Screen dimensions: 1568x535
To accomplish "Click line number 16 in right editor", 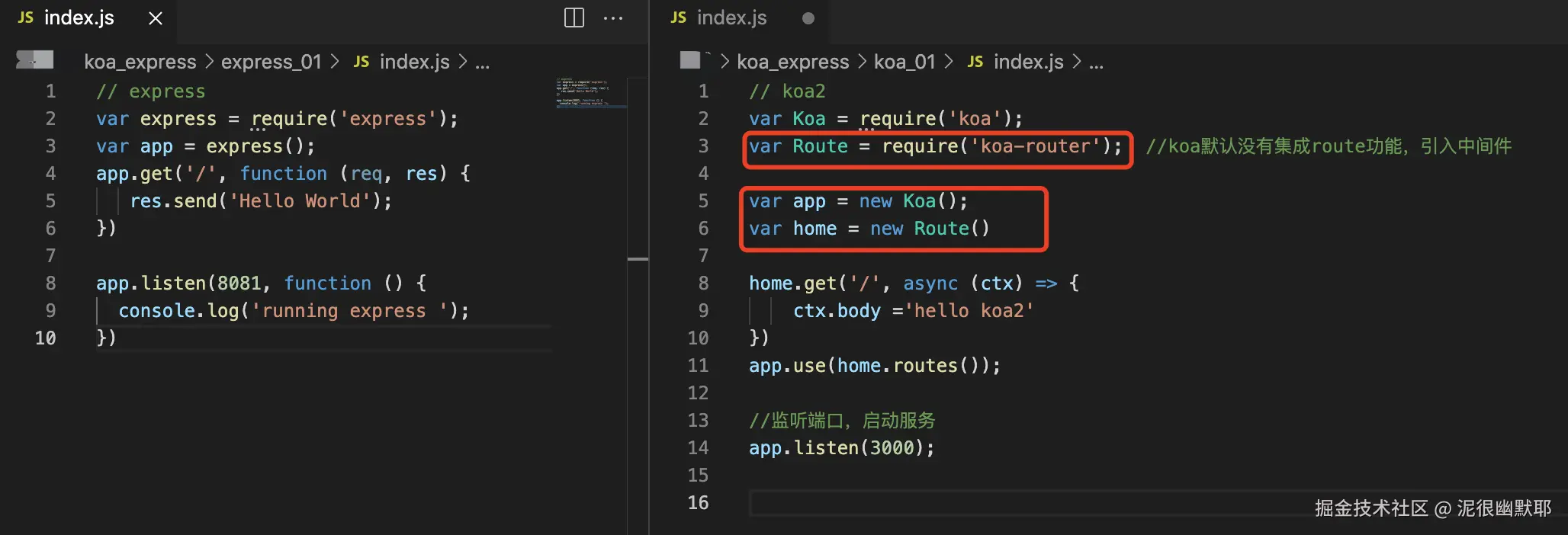I will pyautogui.click(x=698, y=503).
